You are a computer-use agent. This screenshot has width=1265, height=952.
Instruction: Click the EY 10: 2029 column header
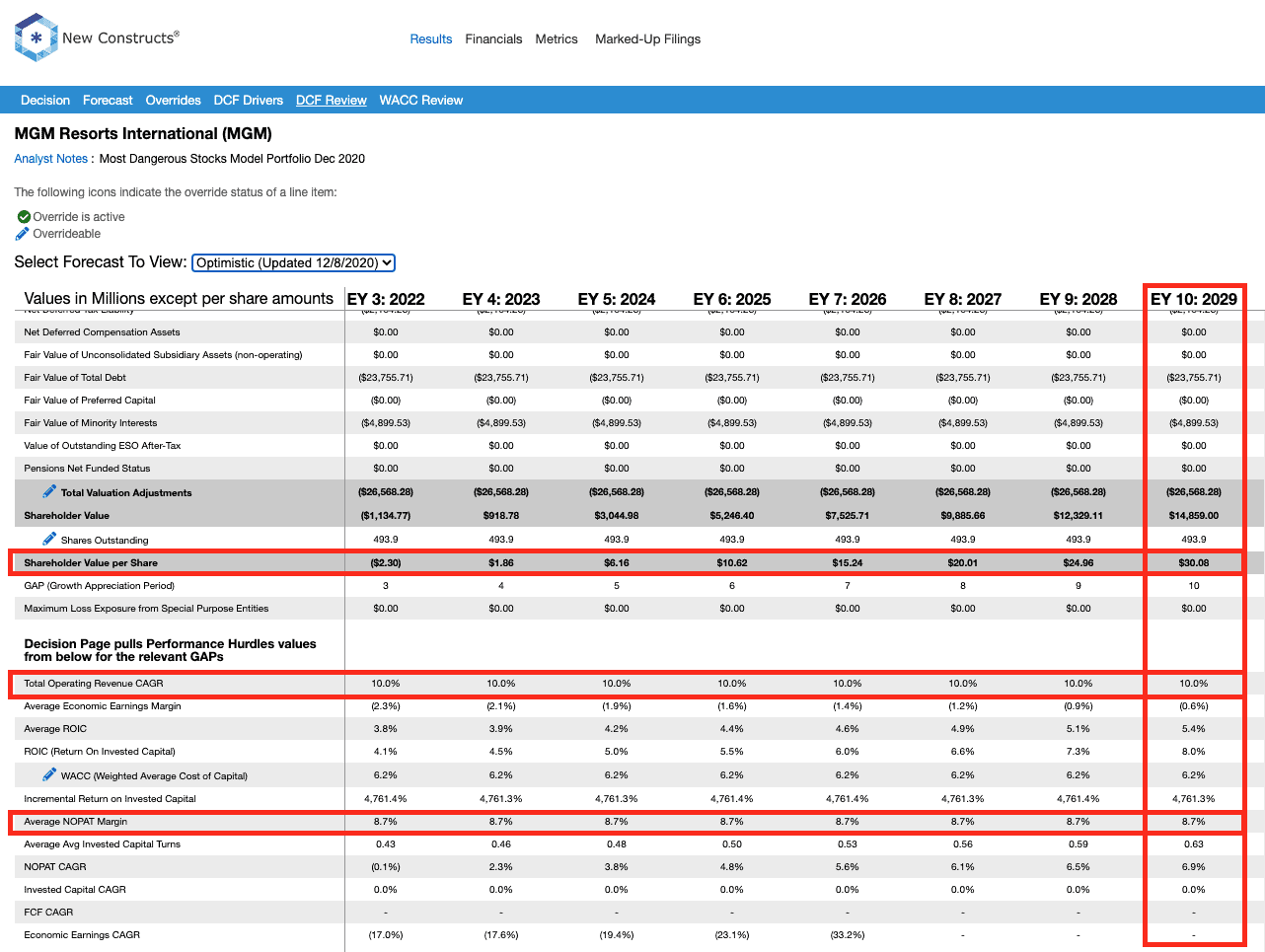click(1194, 299)
